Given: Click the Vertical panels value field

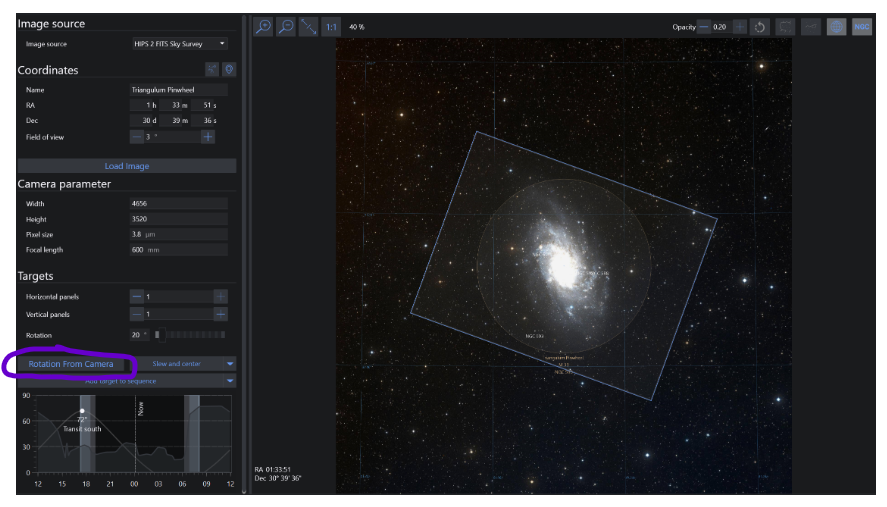Looking at the screenshot, I should [179, 314].
